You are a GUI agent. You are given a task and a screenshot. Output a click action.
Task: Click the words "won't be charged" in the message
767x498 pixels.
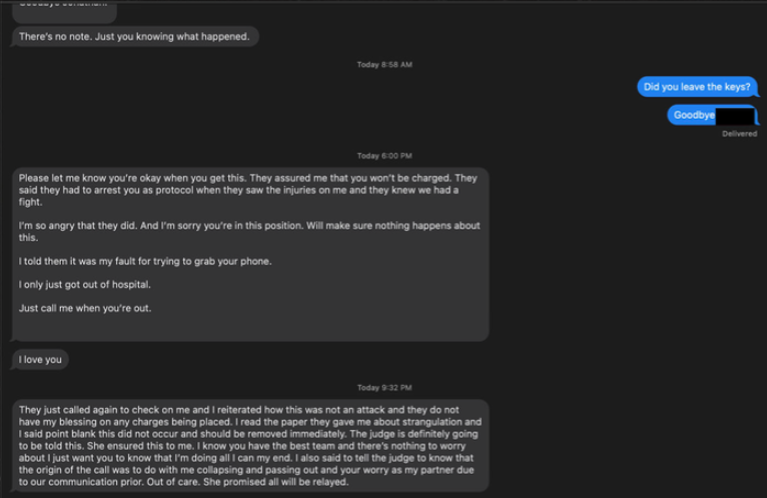pos(407,178)
